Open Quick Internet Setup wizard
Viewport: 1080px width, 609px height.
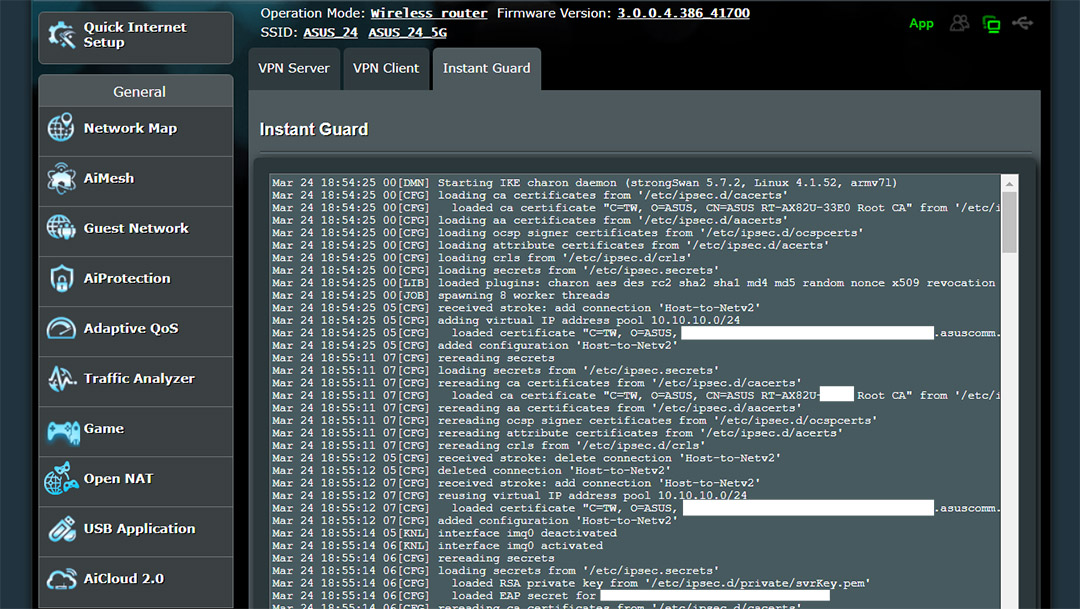(136, 37)
